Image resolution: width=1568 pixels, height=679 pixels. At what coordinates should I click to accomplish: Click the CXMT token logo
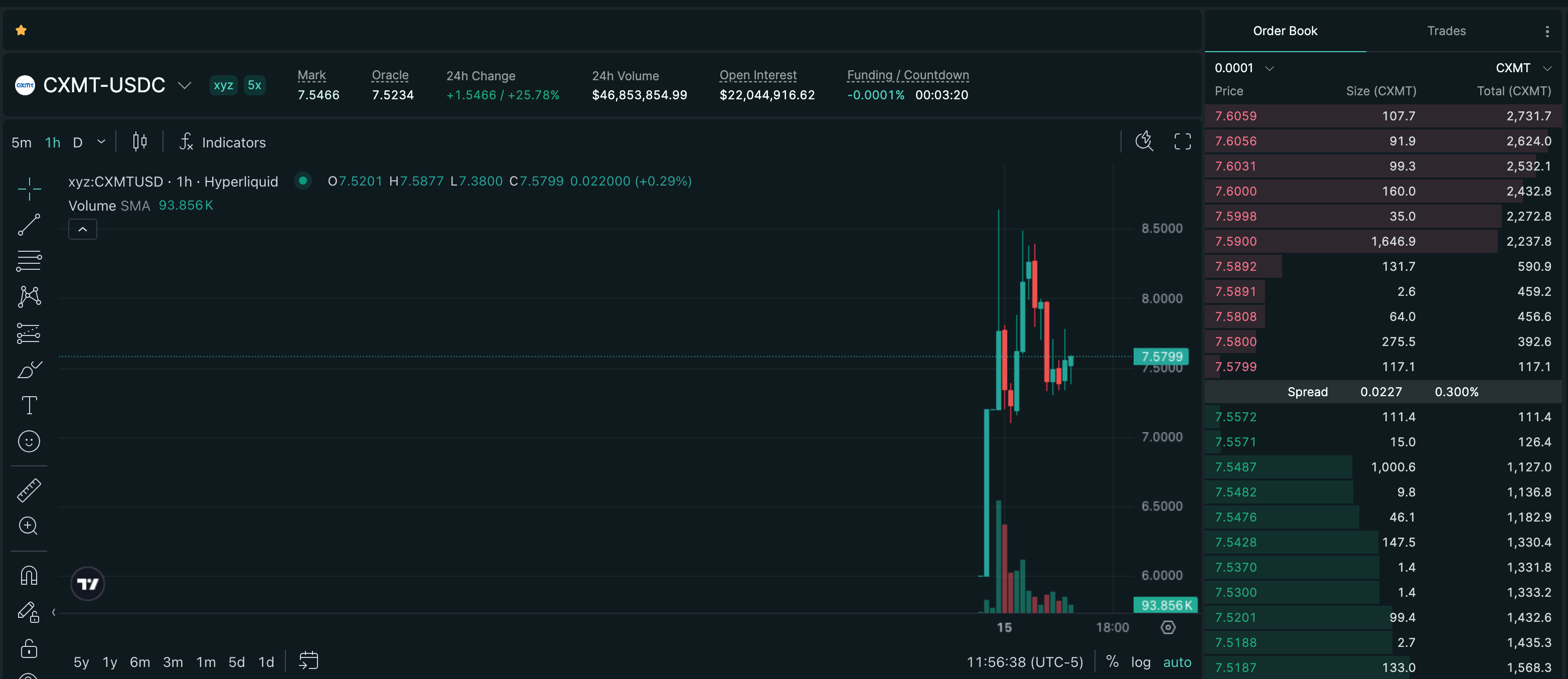click(25, 85)
